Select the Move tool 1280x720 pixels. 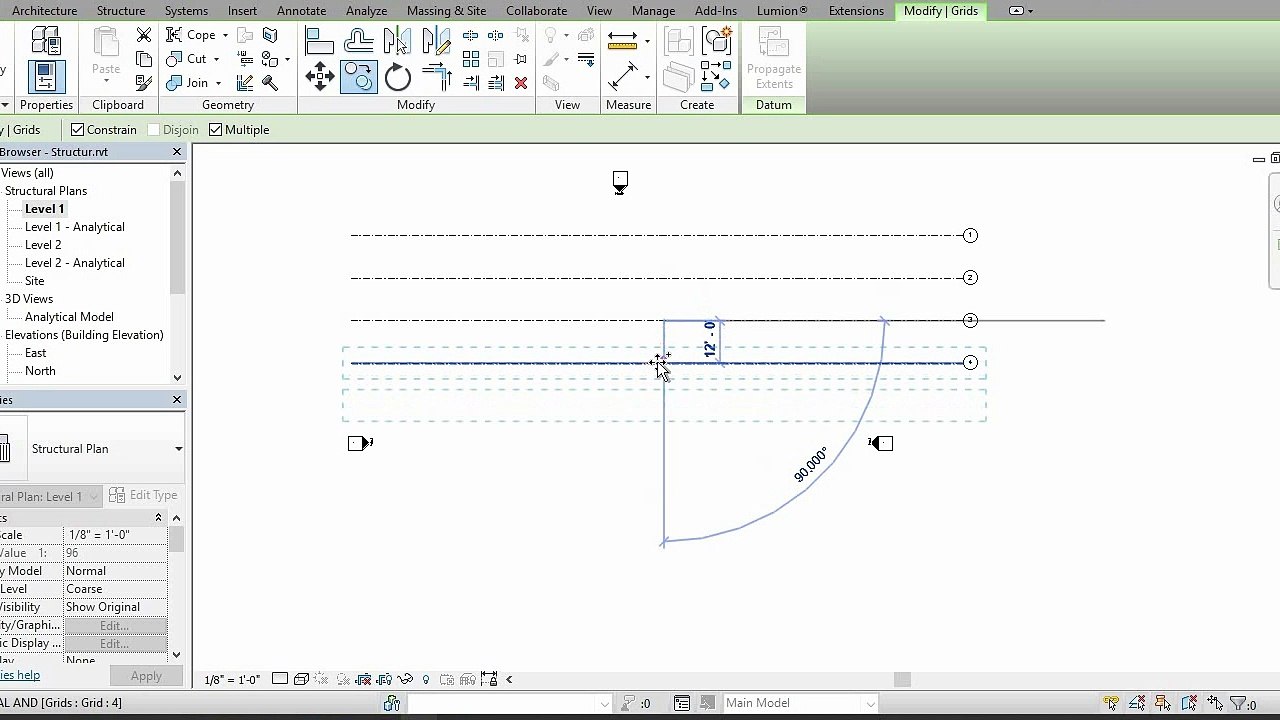tap(319, 77)
